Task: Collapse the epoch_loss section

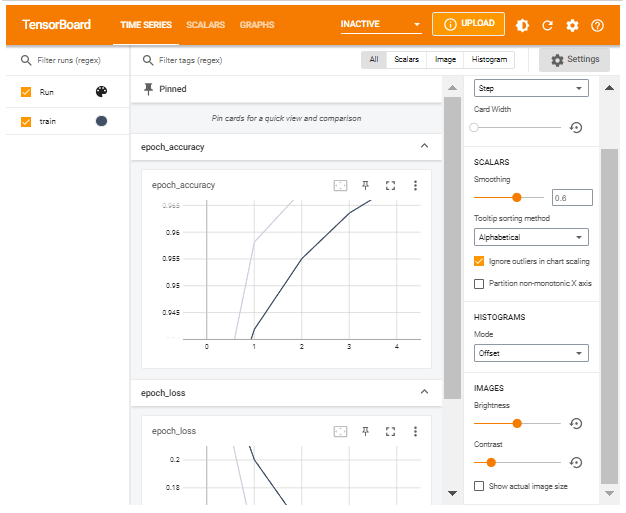Action: [x=424, y=392]
